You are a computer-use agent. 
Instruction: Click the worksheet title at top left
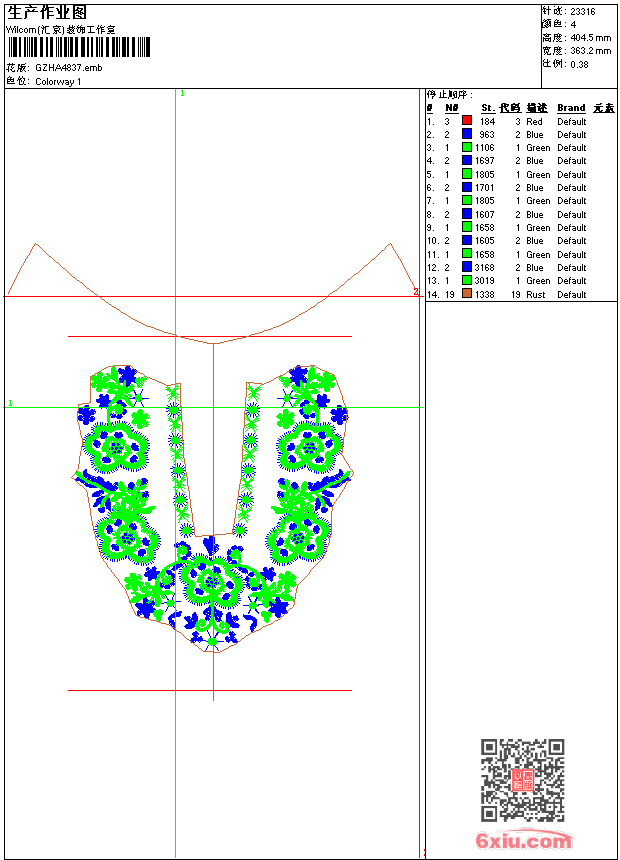pos(47,13)
